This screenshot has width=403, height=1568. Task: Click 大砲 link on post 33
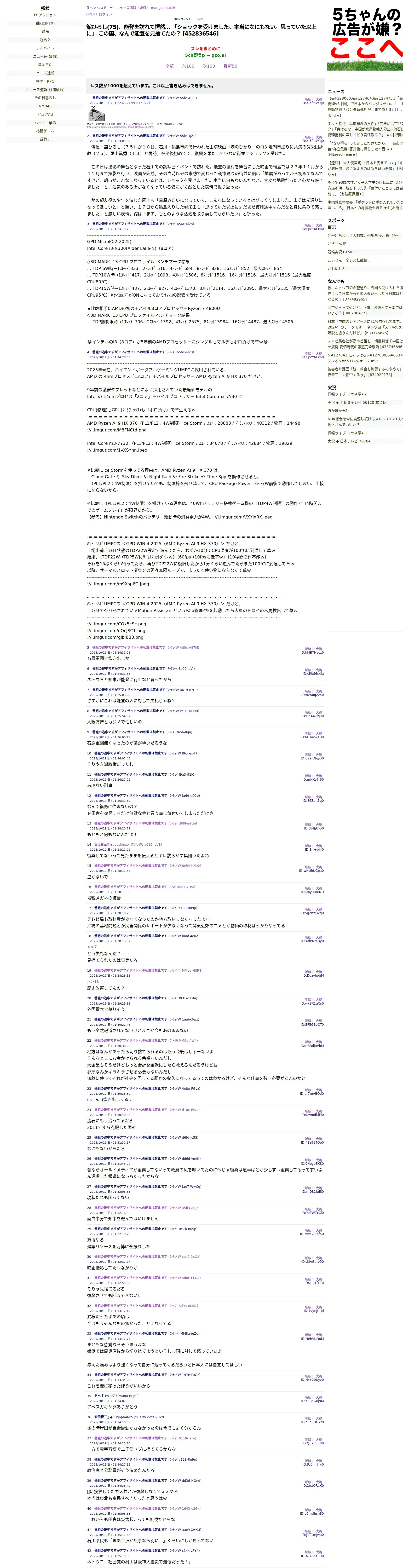pos(319,1335)
